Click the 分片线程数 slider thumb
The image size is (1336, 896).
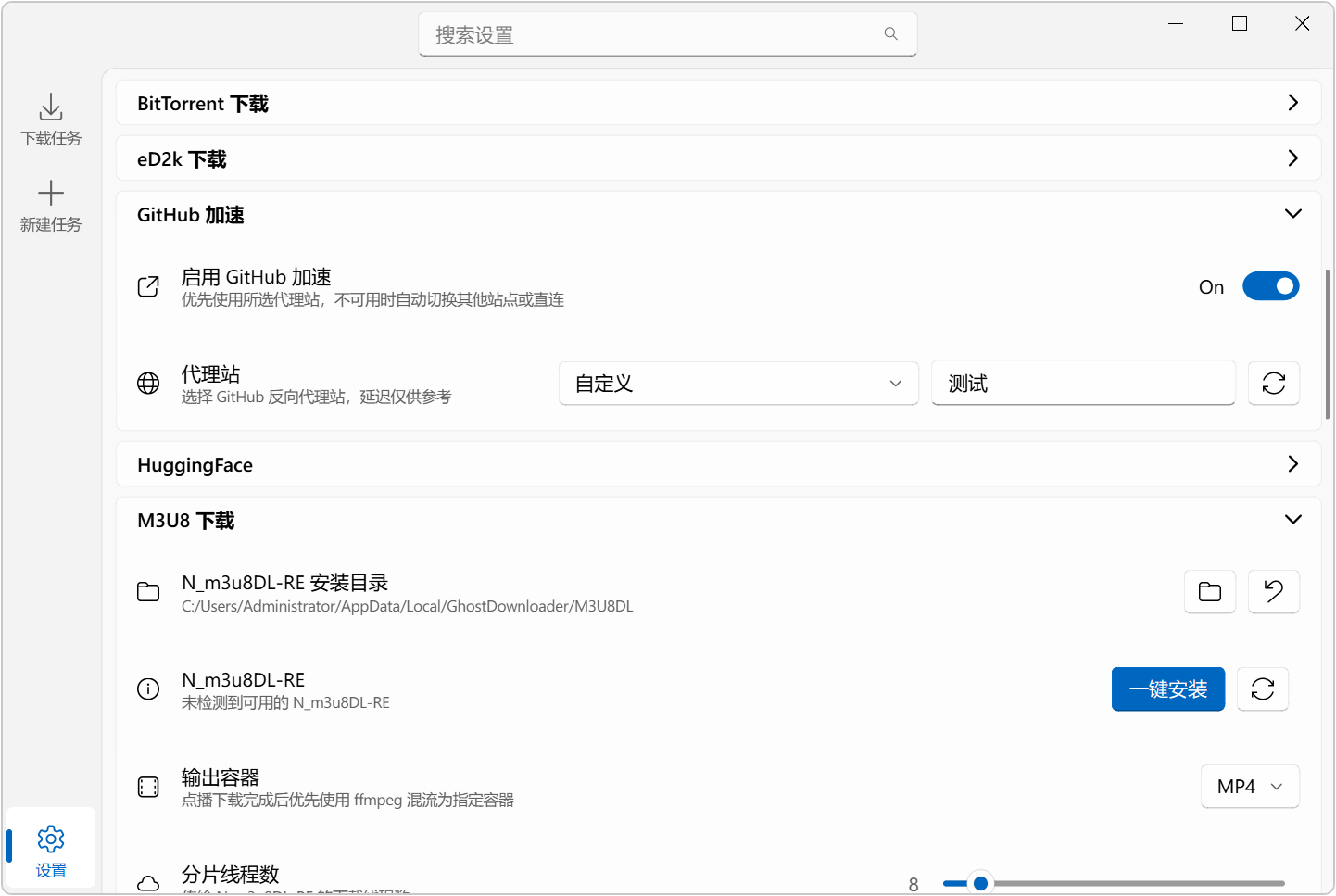pos(980,883)
